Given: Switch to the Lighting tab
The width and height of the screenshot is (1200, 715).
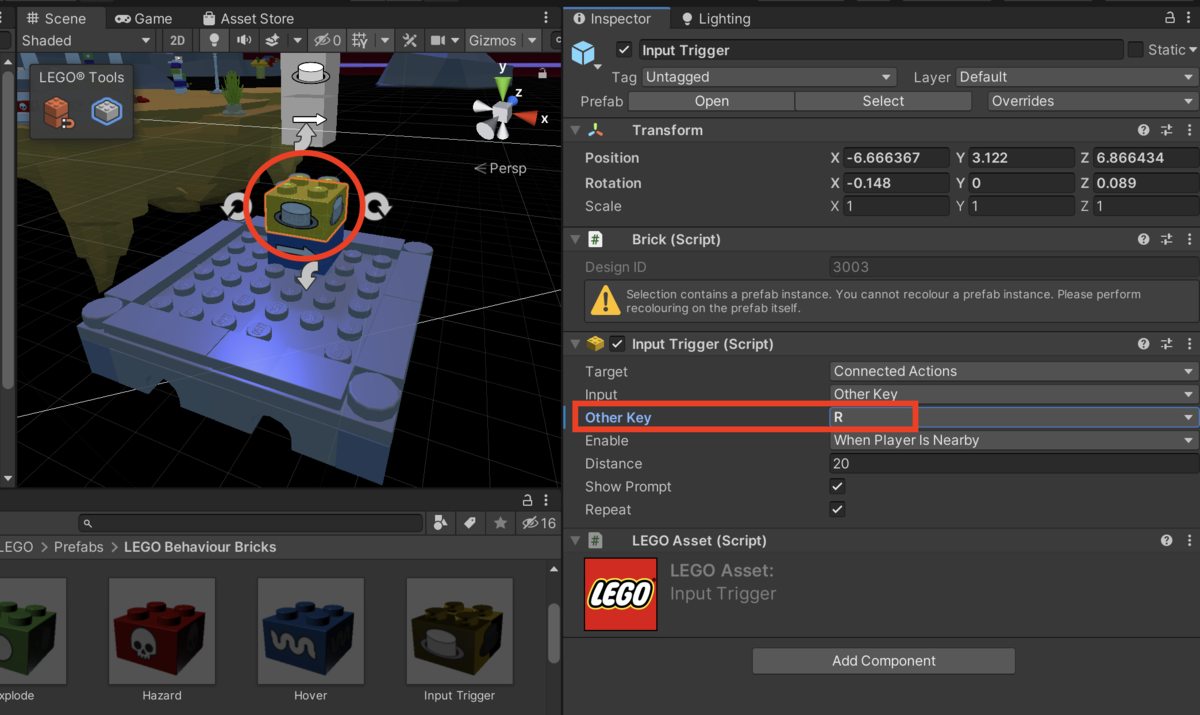Looking at the screenshot, I should (x=715, y=18).
